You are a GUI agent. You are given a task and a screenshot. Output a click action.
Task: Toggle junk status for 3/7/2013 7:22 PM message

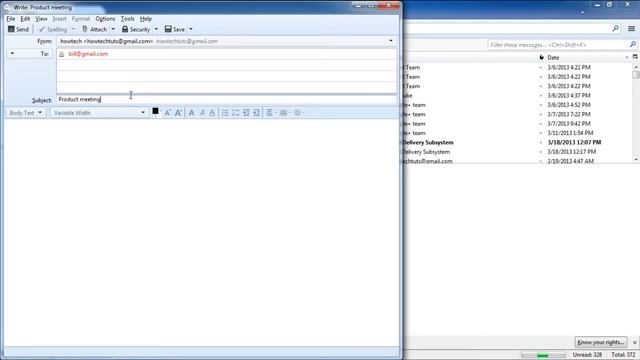[541, 114]
